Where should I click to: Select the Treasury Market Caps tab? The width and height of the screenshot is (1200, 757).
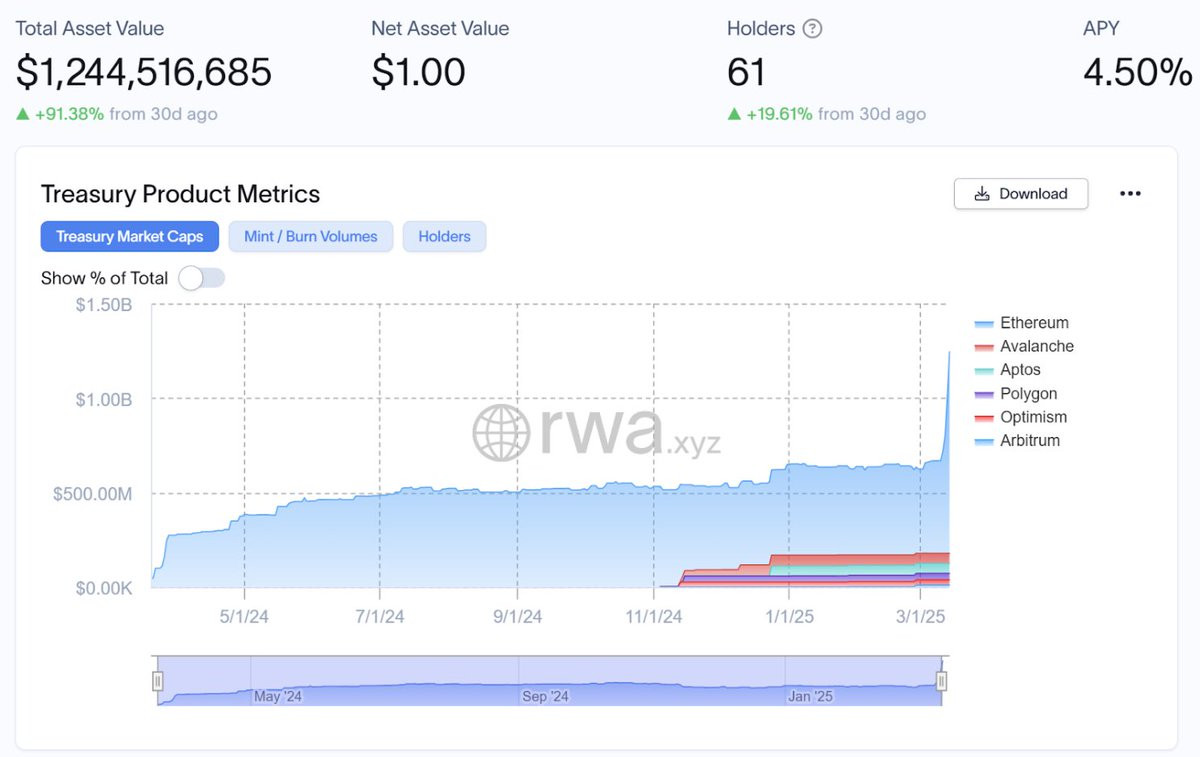130,237
